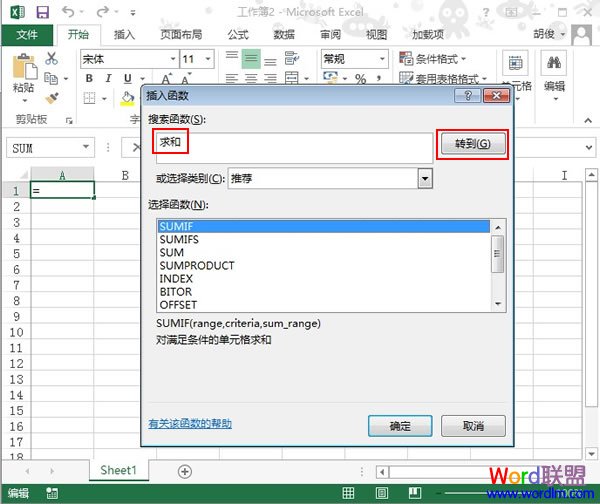Click the Copy icon in clipboard group
This screenshot has width=600, height=504.
coord(51,78)
